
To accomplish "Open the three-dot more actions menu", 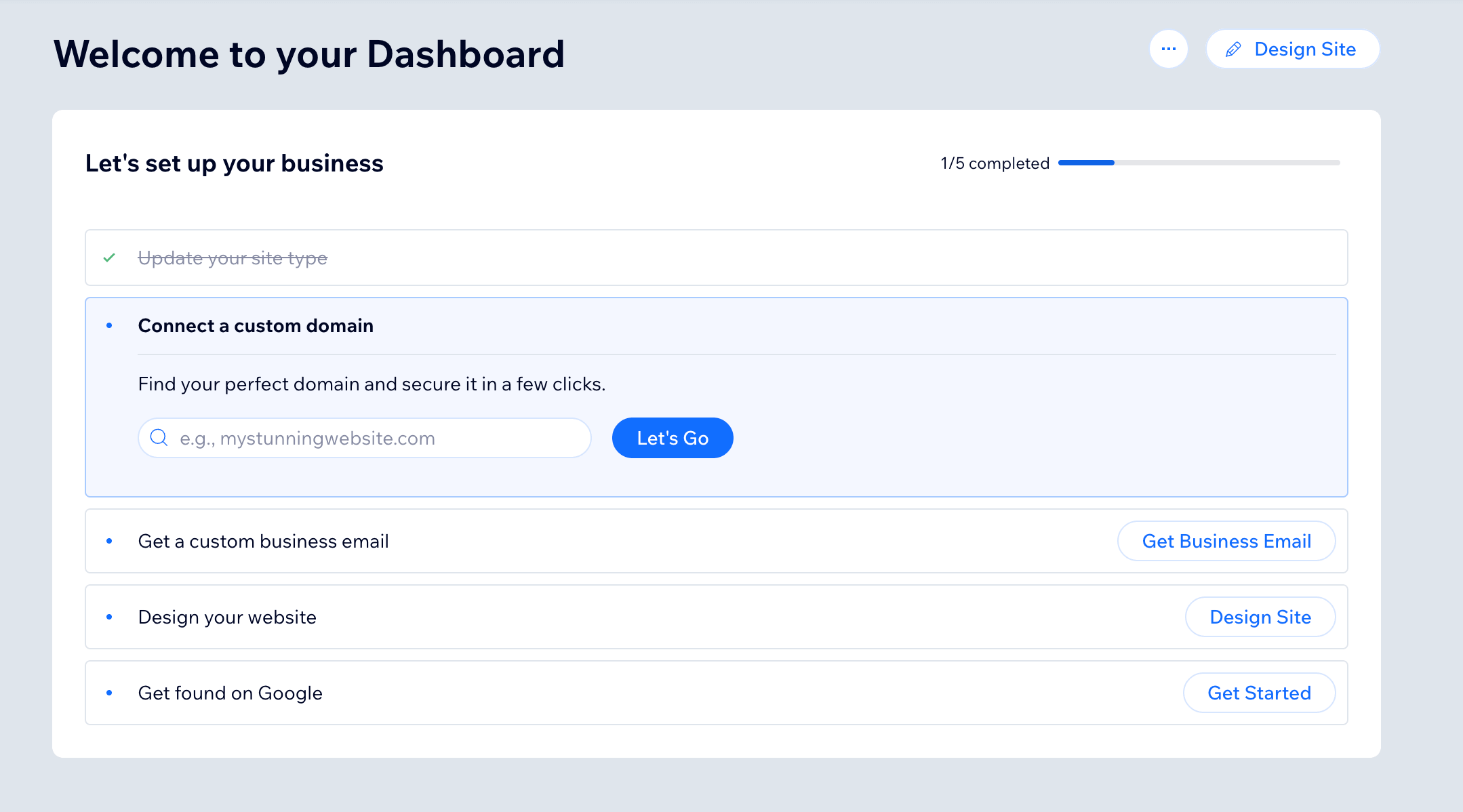I will coord(1168,49).
